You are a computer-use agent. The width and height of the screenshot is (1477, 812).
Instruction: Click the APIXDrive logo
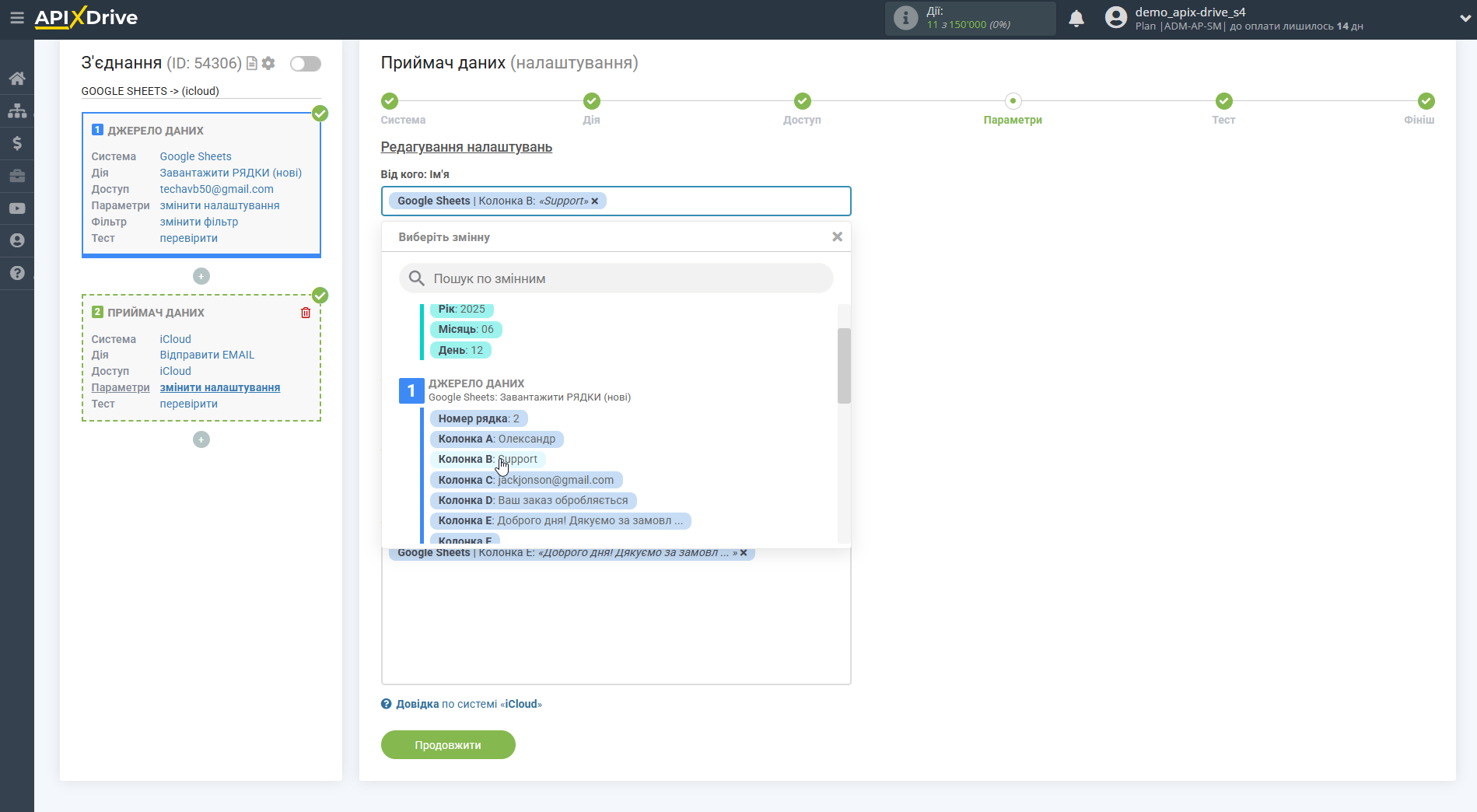(86, 18)
